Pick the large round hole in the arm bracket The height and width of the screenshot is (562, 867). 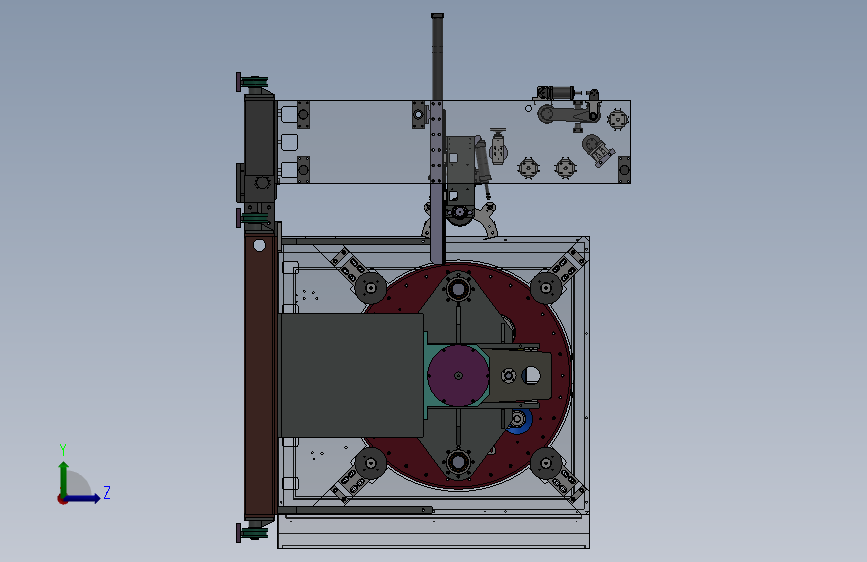(531, 376)
